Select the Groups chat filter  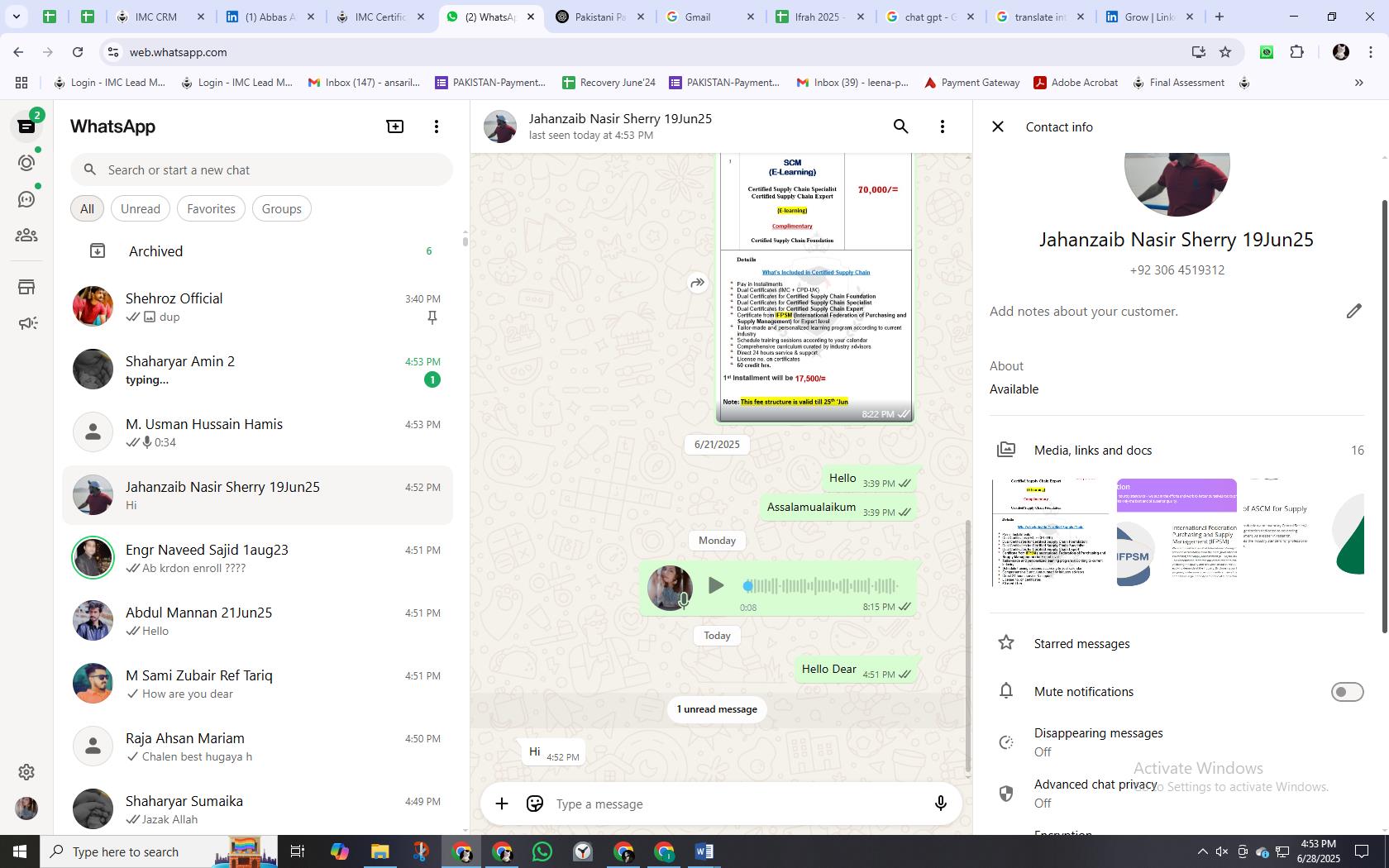[281, 209]
